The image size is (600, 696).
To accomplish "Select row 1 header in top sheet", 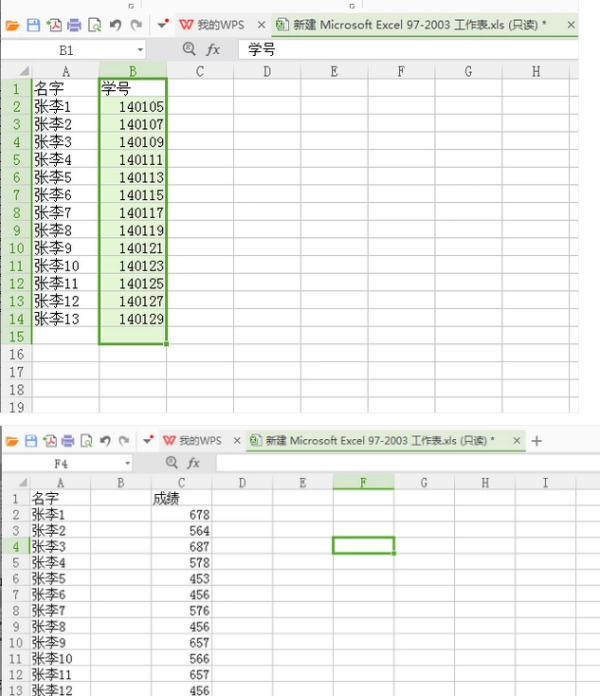I will [x=16, y=89].
